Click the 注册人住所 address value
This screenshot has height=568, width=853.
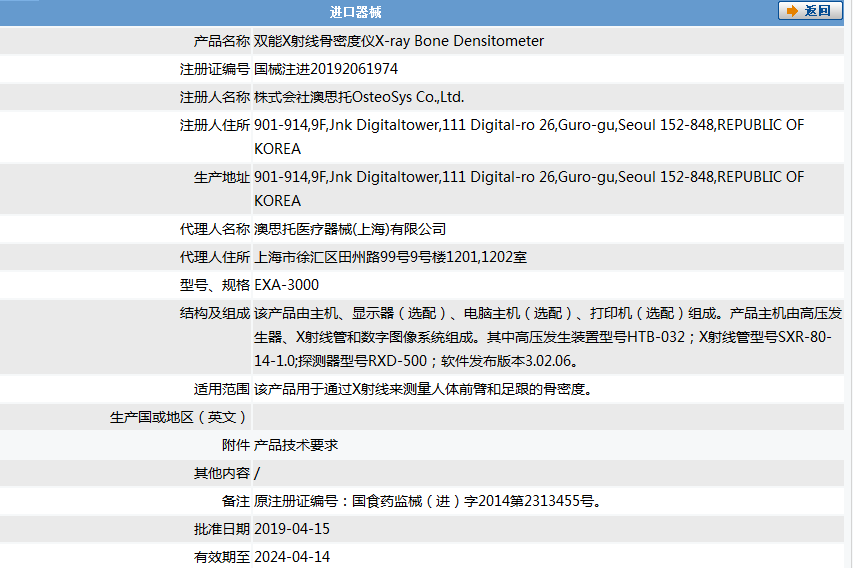(x=529, y=137)
